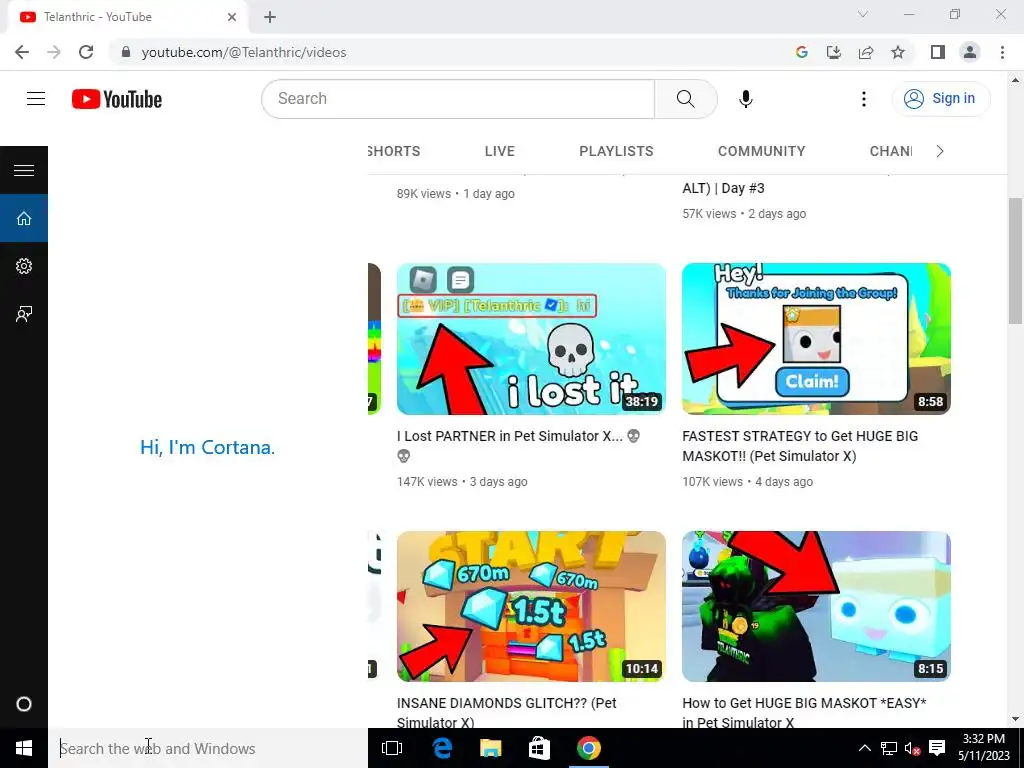Select Cortana Home icon
The image size is (1024, 768).
24,218
